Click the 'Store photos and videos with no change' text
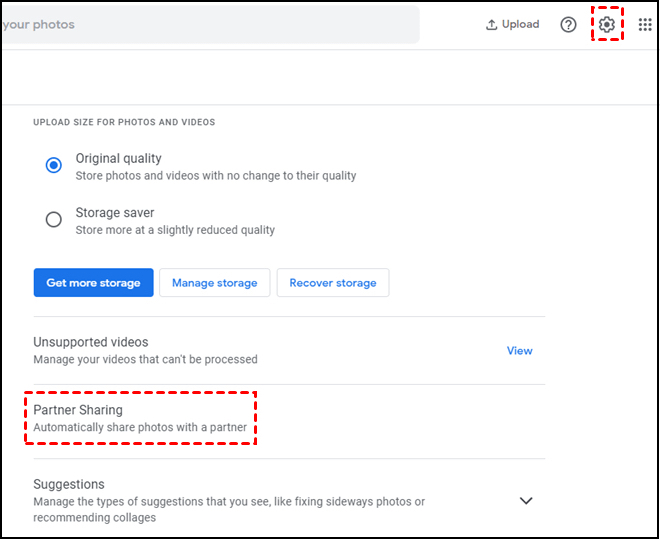This screenshot has height=539, width=660. (215, 176)
